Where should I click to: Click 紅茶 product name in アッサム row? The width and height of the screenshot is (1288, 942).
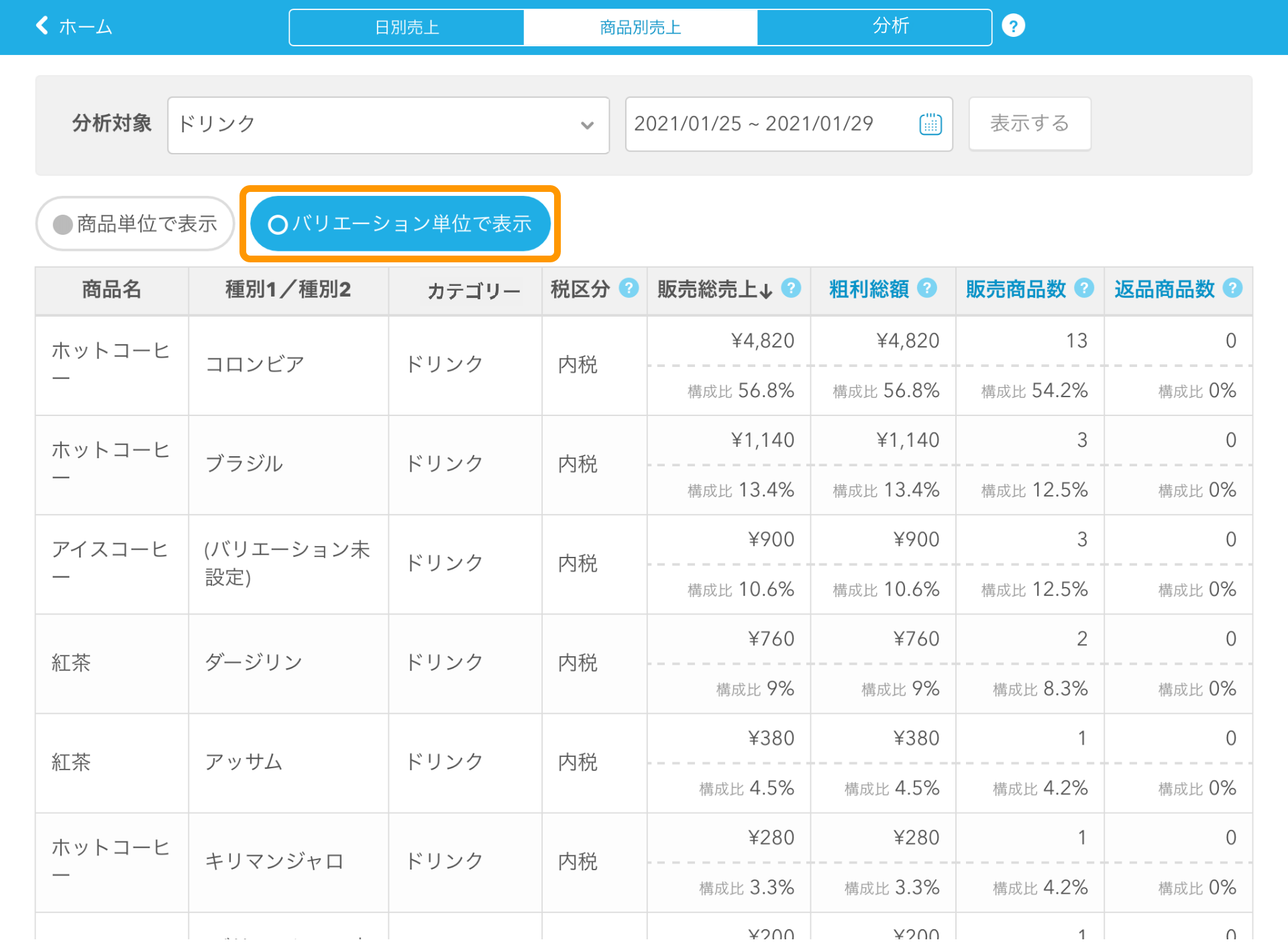[x=71, y=762]
